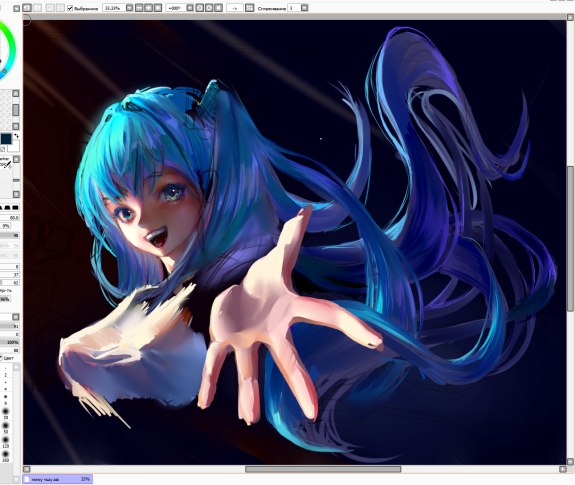Select the Marker brush tool
The height and width of the screenshot is (485, 575).
(x=5, y=162)
